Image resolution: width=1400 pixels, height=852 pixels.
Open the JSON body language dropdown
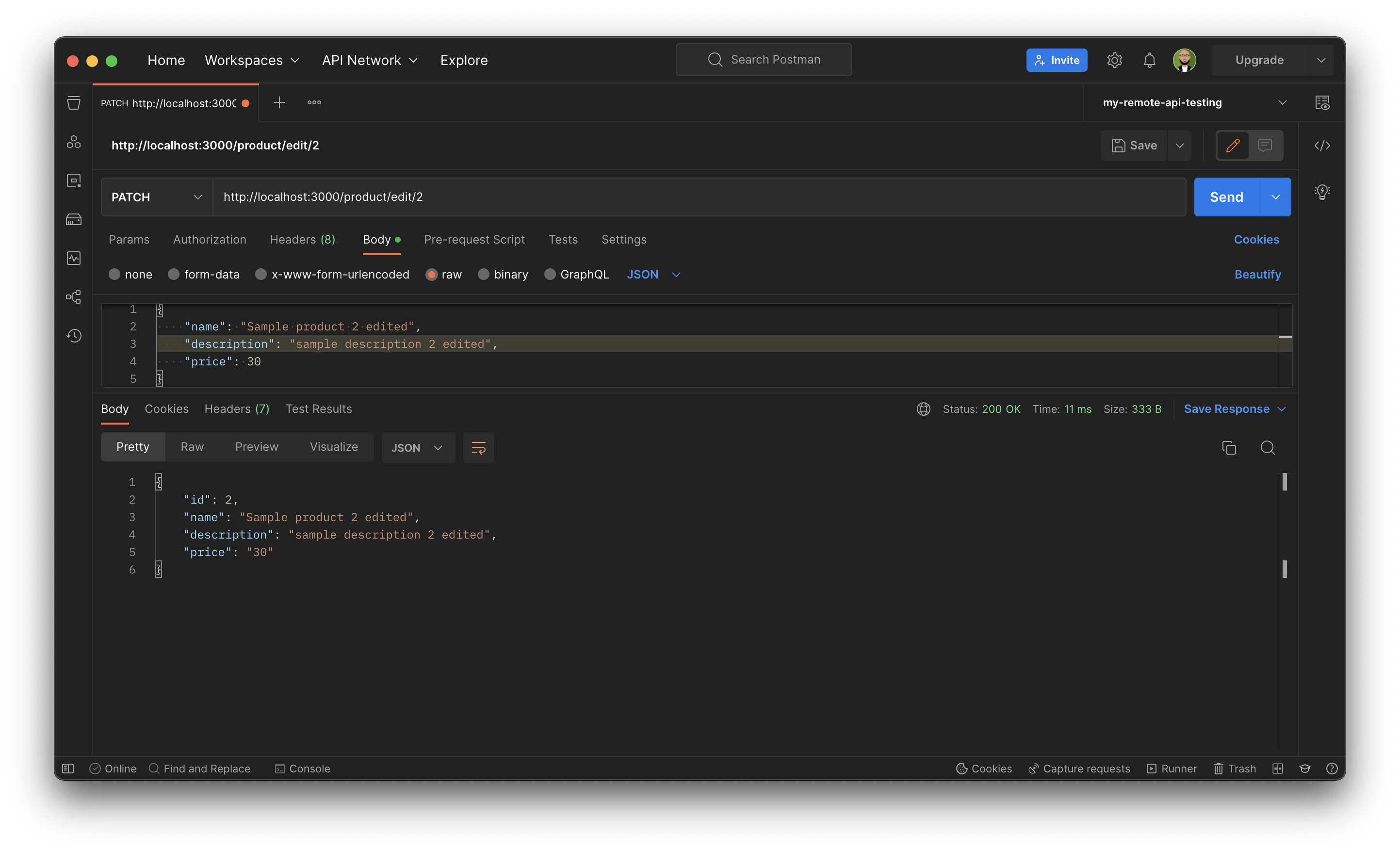tap(653, 274)
